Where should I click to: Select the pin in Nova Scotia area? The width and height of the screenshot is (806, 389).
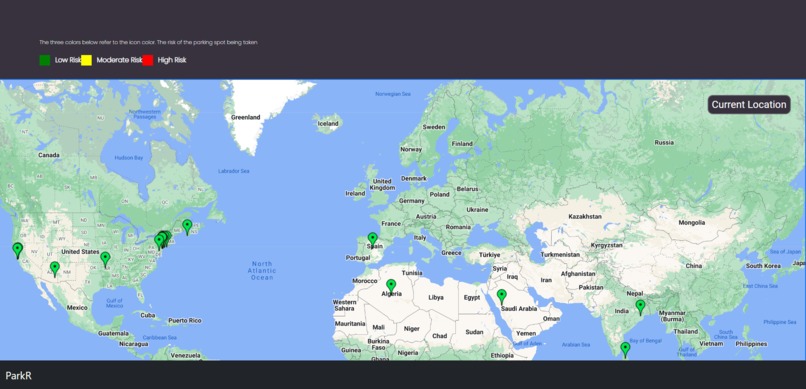pos(187,227)
